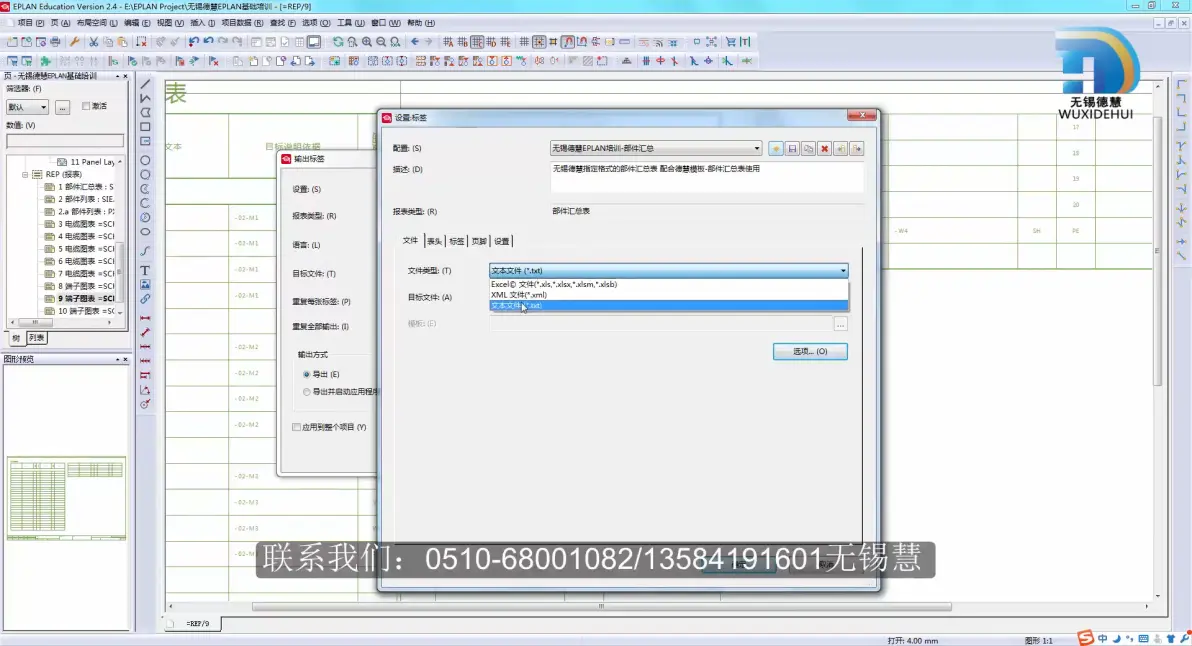Click the page tree horizontal scrollbar

point(34,323)
